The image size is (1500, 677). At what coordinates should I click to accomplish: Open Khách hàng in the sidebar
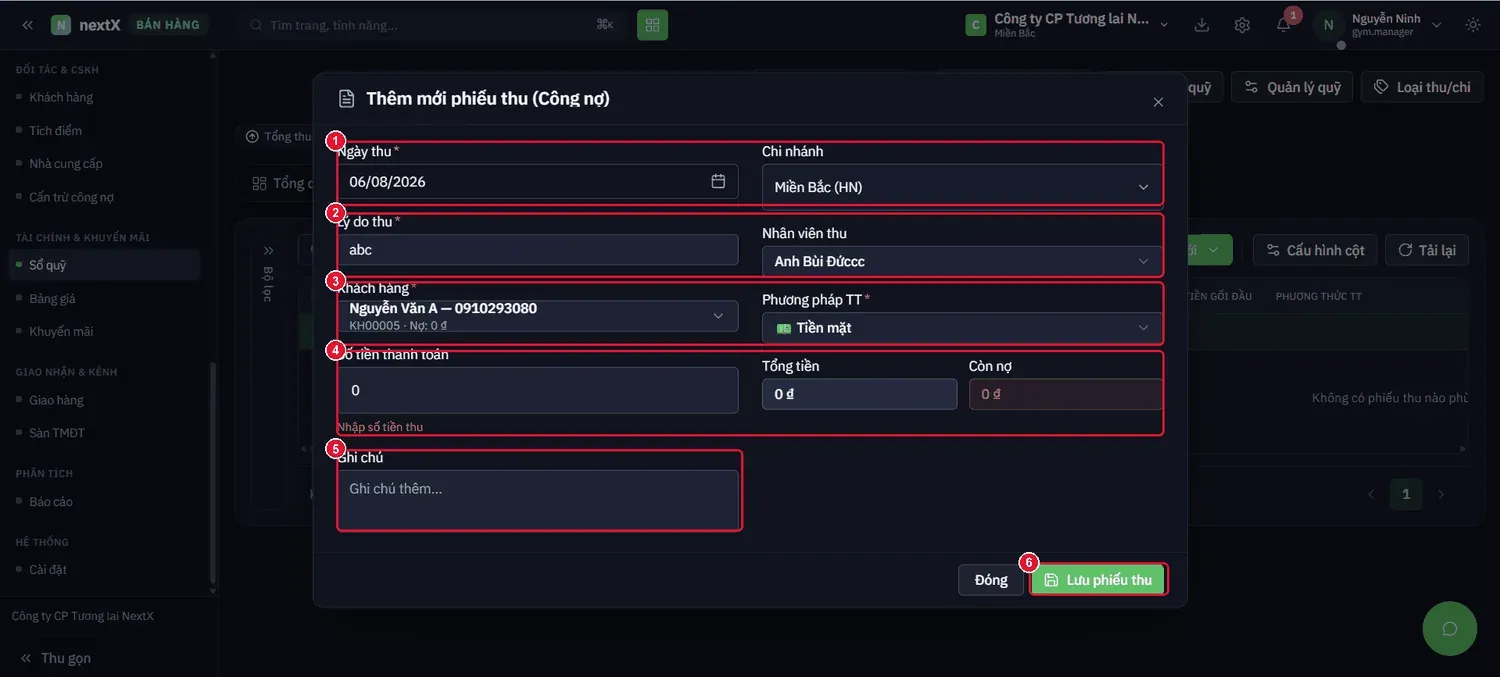point(61,97)
